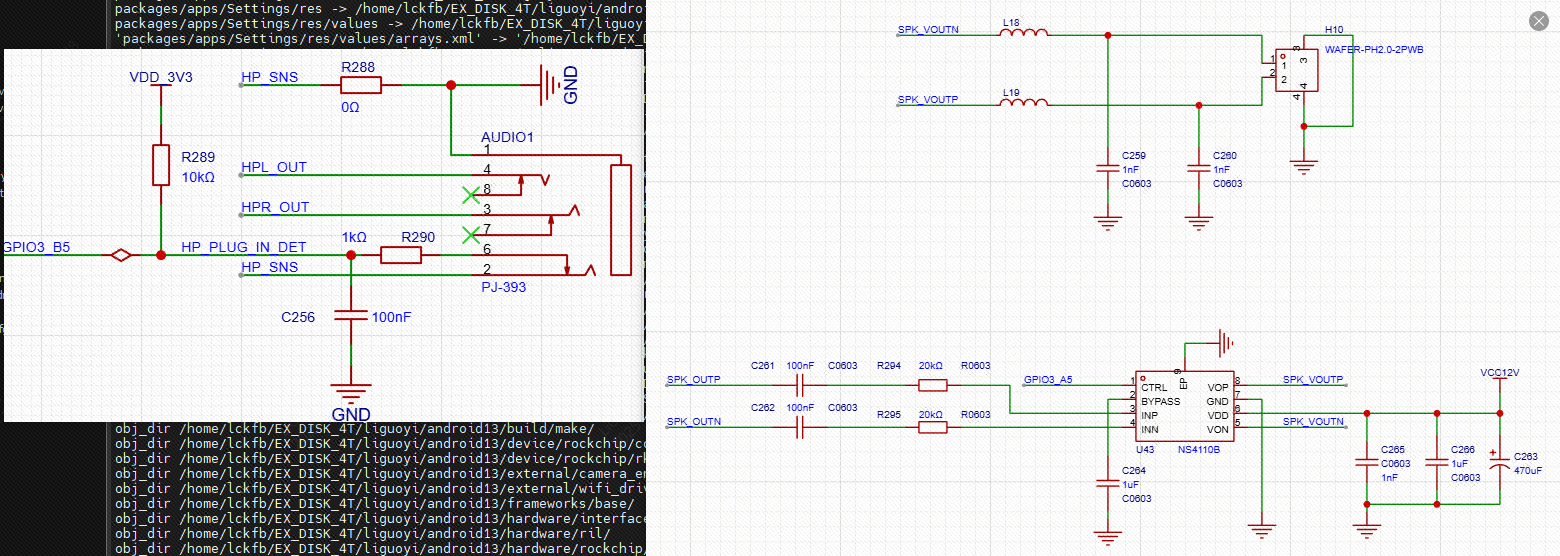The image size is (1560, 556).
Task: Click the HP_PLUG_IN_DET net label
Action: [x=243, y=247]
